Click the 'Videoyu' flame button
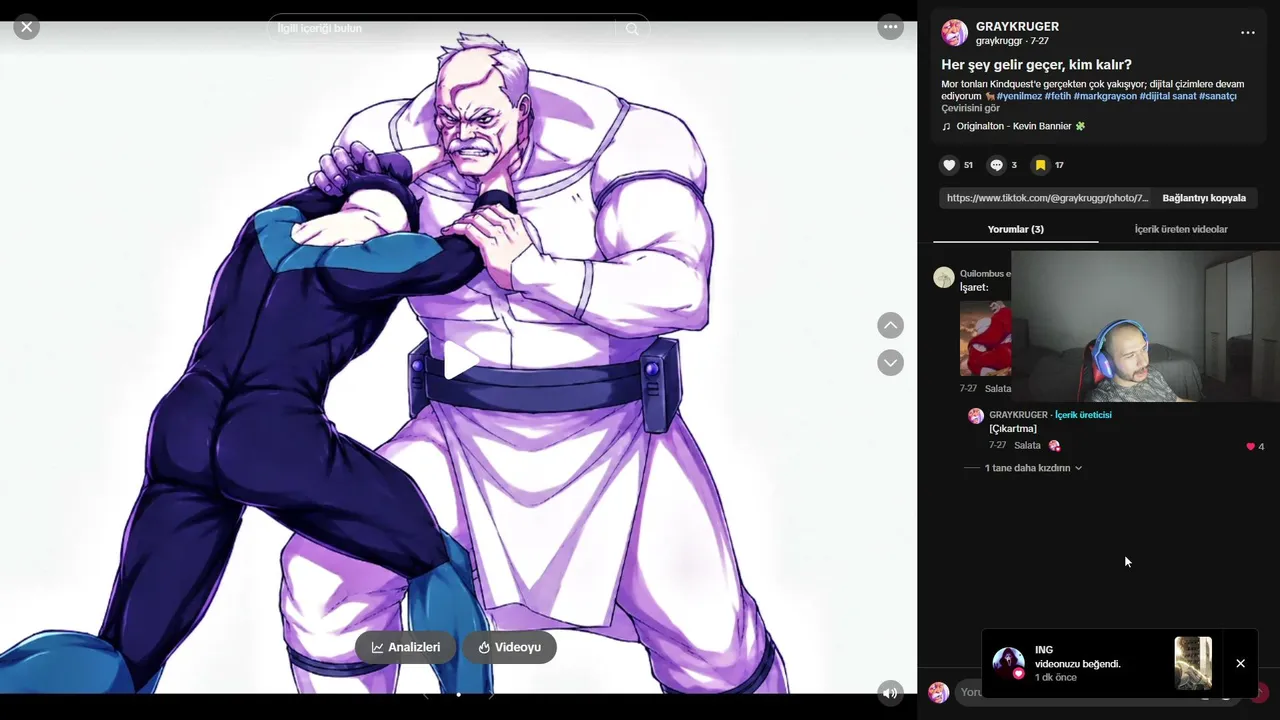This screenshot has height=720, width=1280. click(509, 647)
